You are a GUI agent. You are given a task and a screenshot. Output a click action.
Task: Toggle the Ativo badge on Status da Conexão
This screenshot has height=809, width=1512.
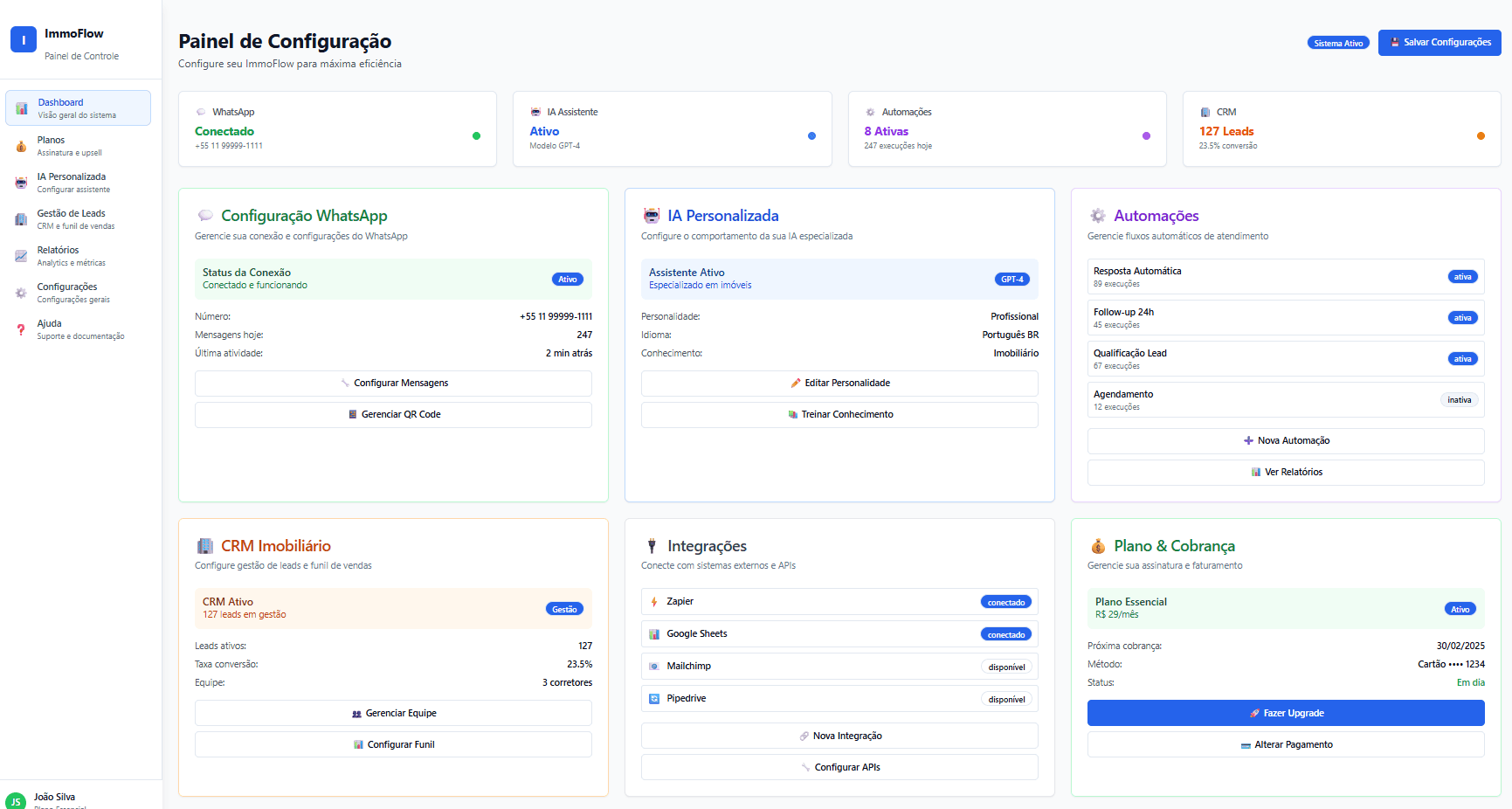coord(568,279)
